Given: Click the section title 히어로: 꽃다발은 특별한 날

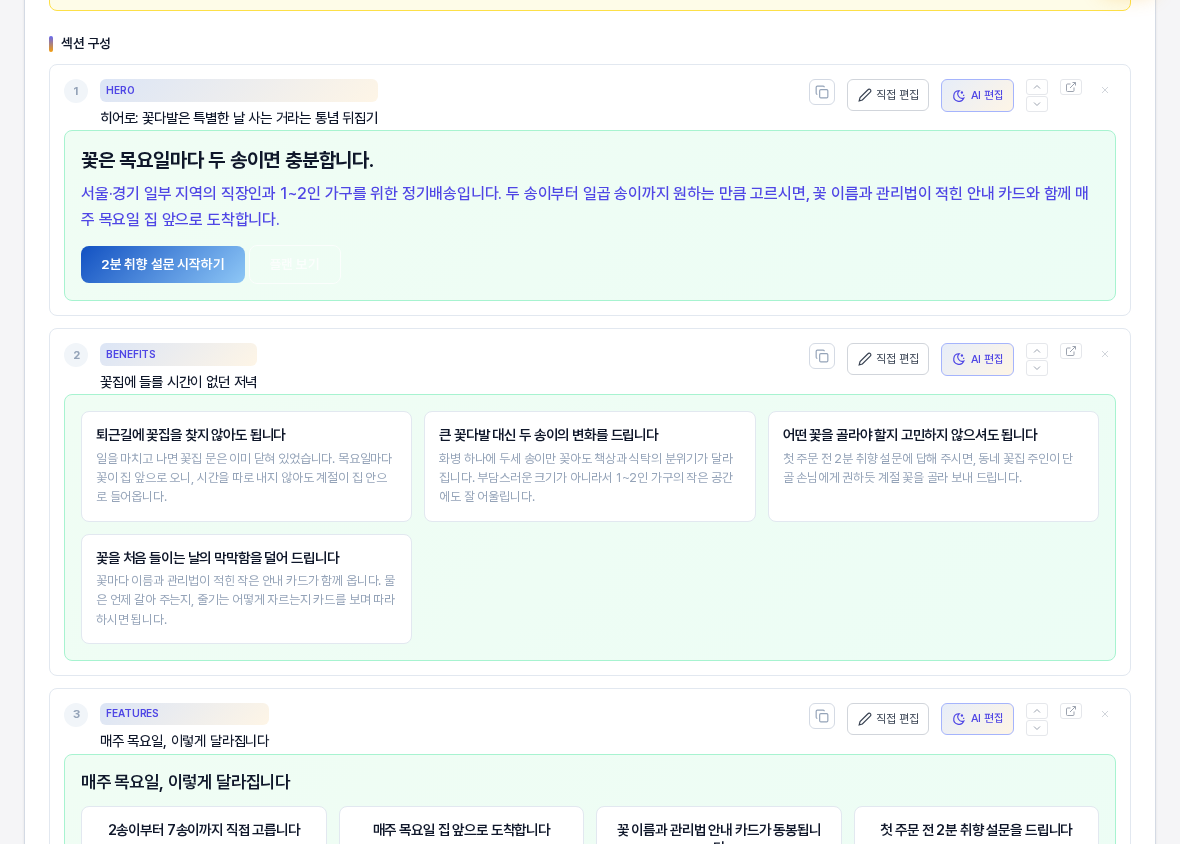Looking at the screenshot, I should pyautogui.click(x=239, y=118).
